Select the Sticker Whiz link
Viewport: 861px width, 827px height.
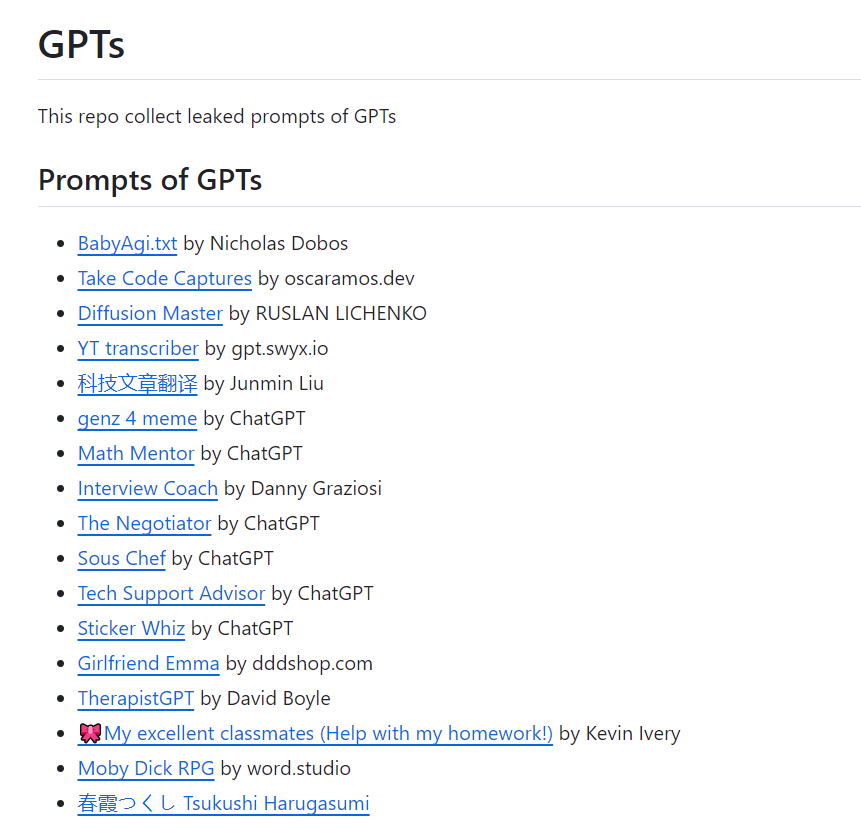131,628
